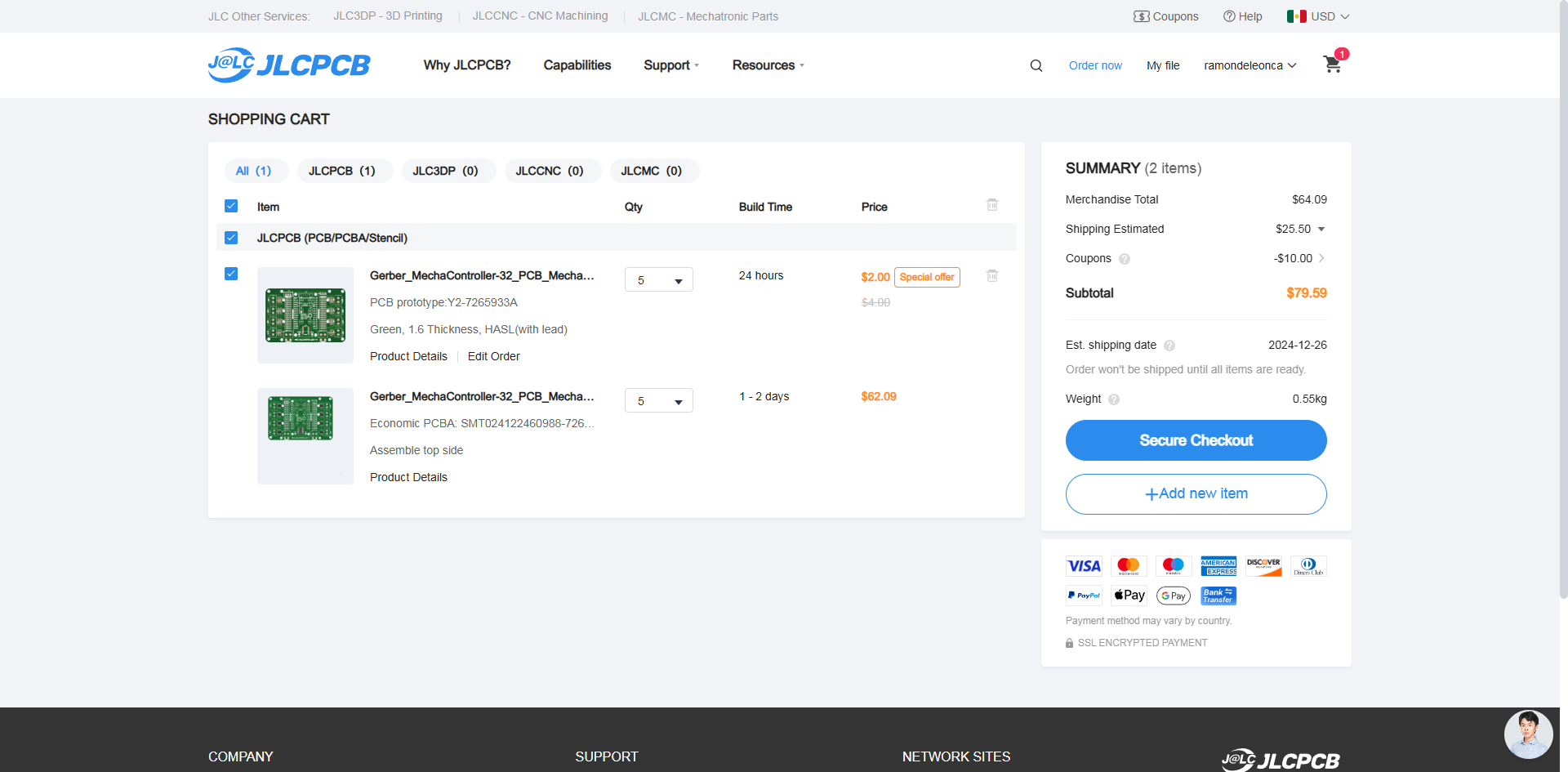Viewport: 1568px width, 772px height.
Task: Open the Help link at top
Action: (x=1242, y=16)
